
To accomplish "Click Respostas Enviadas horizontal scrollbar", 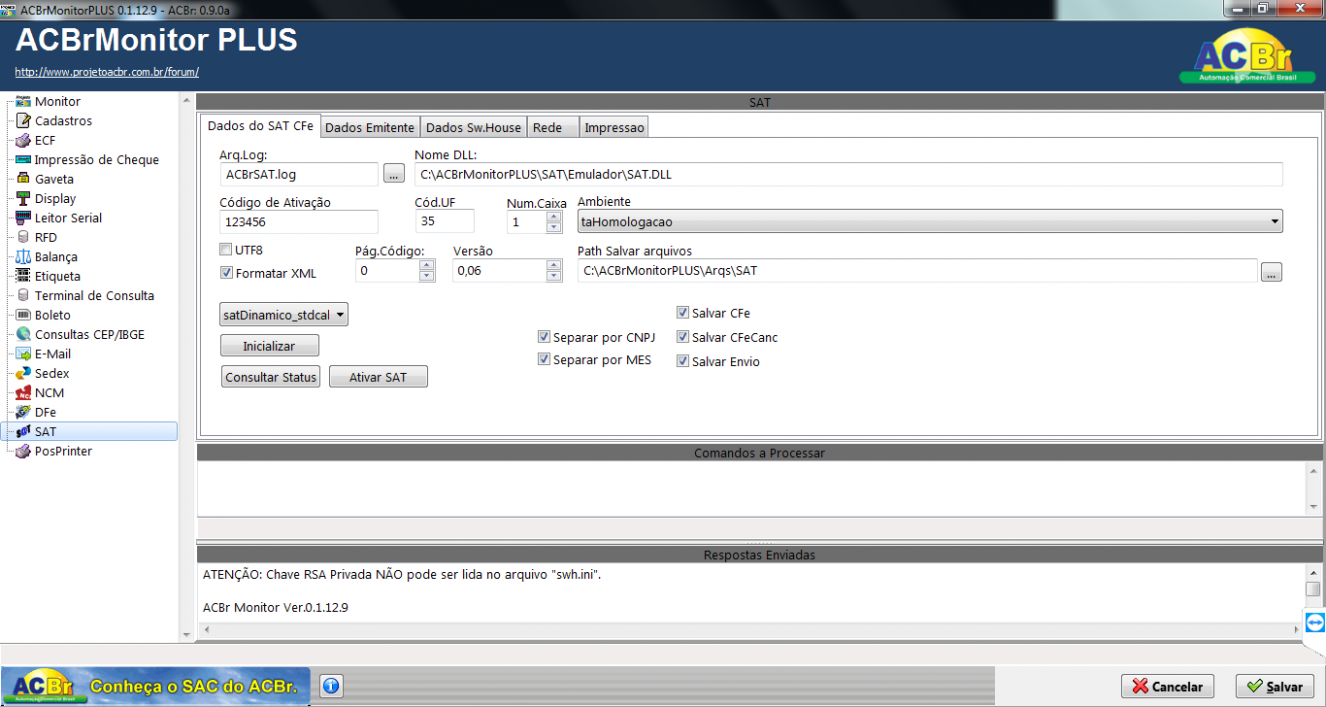I will (752, 630).
